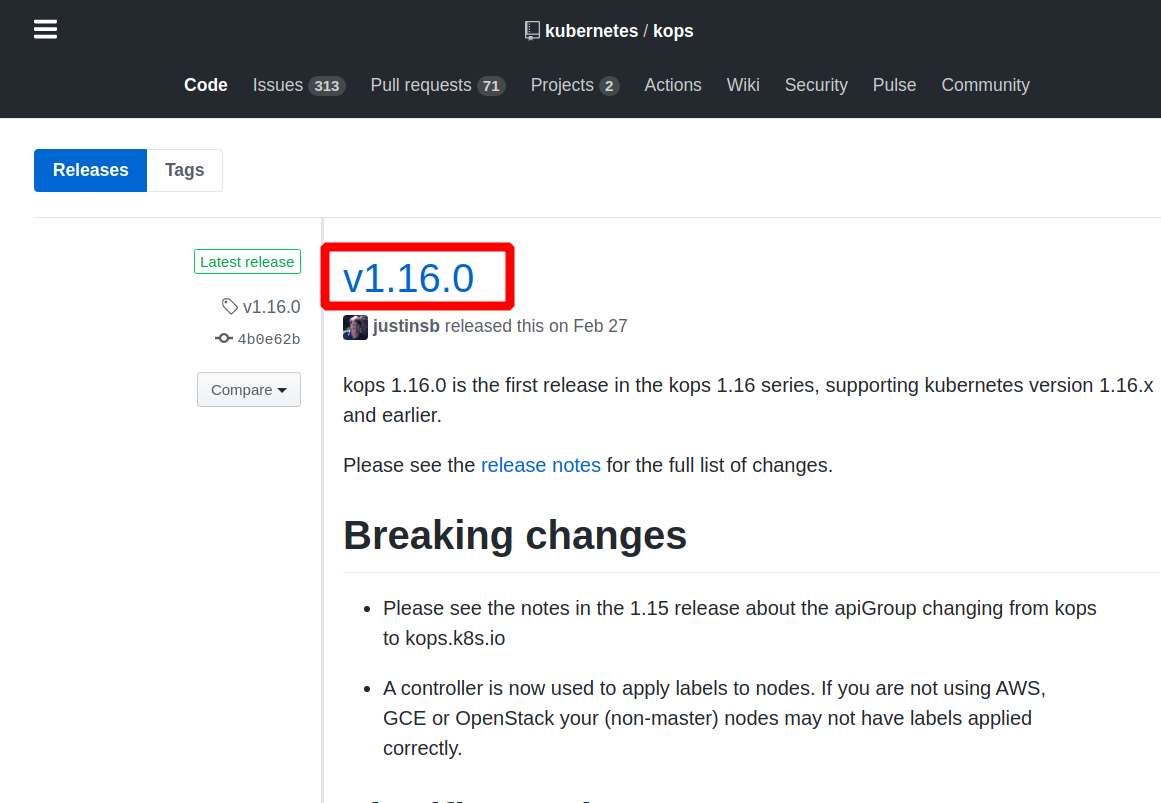The image size is (1161, 803).
Task: Switch to the Code tab
Action: 206,85
